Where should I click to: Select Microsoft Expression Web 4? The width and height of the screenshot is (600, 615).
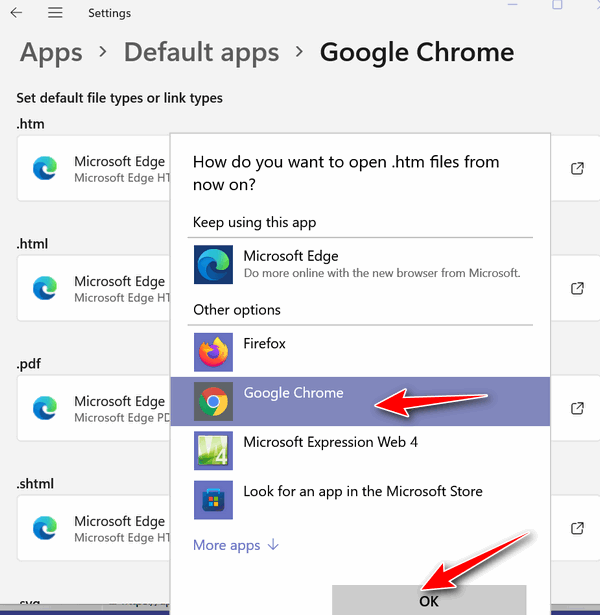click(x=360, y=451)
